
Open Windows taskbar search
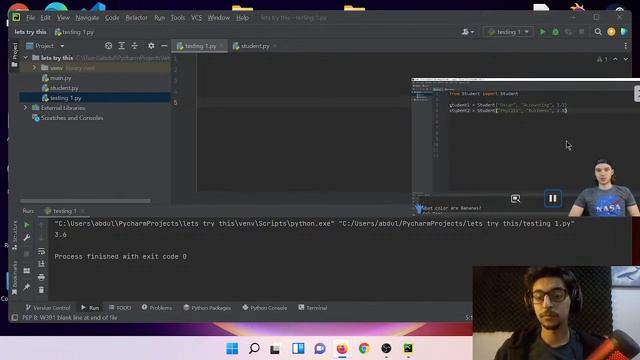point(254,349)
